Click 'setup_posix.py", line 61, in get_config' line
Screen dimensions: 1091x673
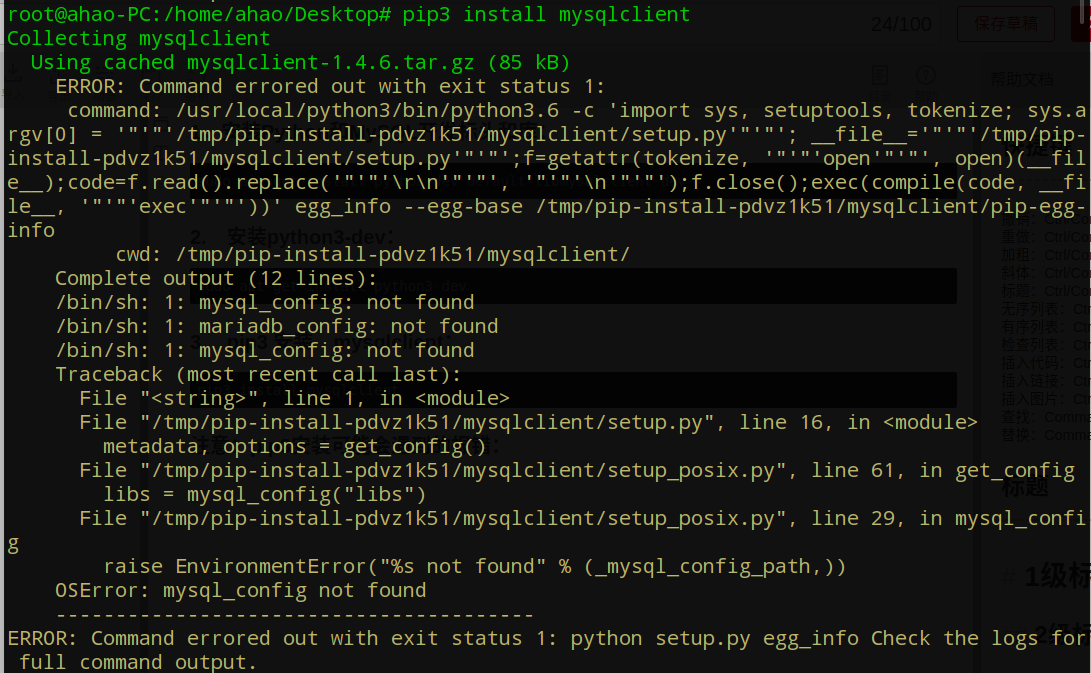click(577, 470)
